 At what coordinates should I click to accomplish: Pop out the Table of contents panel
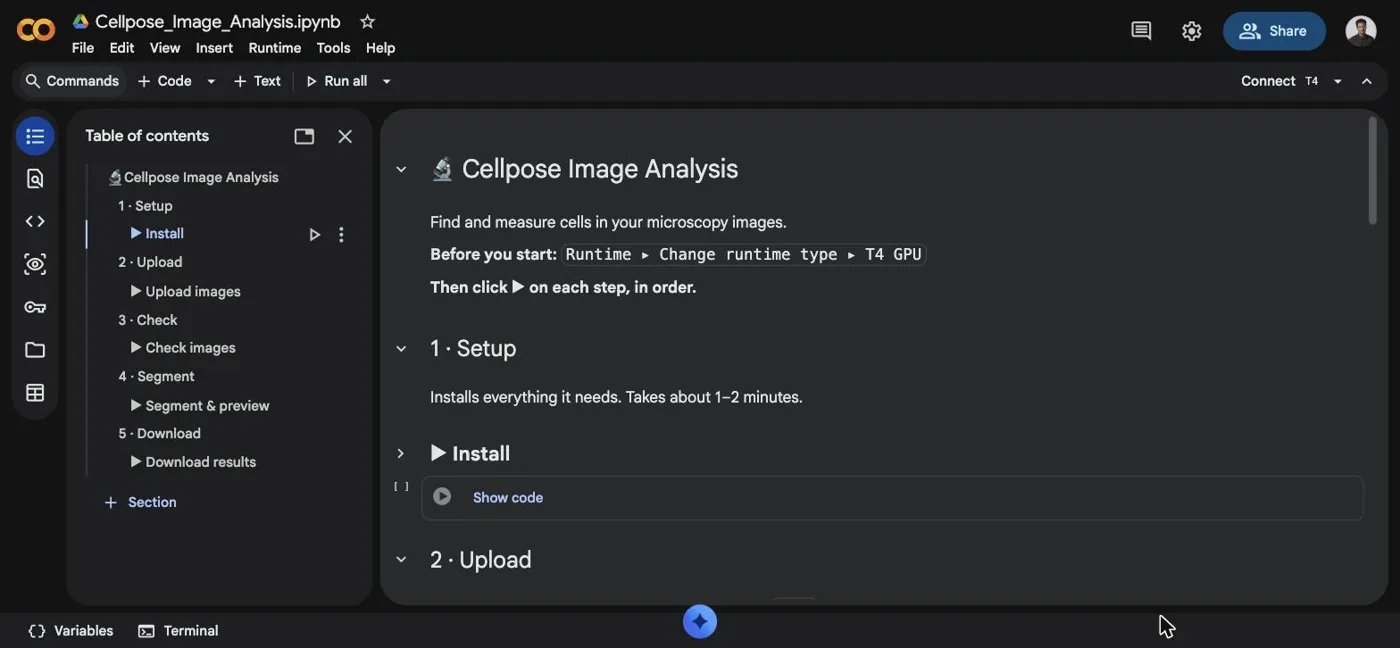coord(304,136)
